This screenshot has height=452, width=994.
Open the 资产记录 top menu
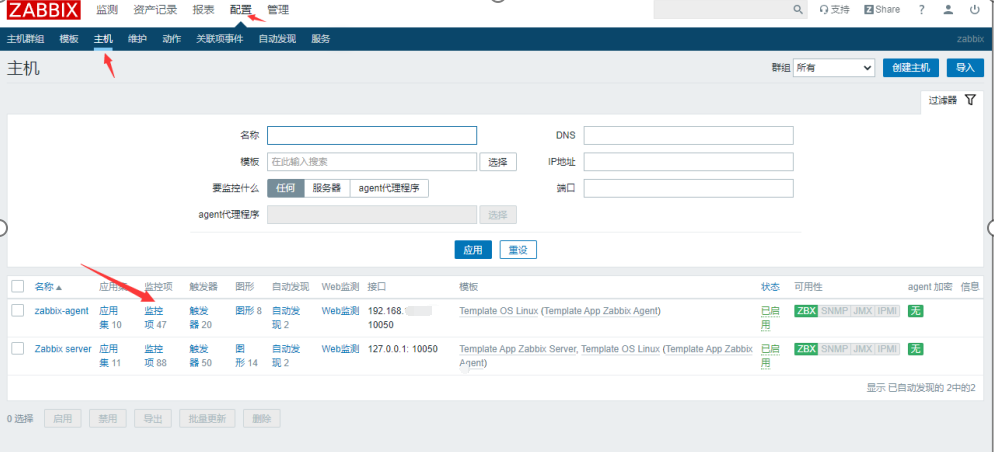point(155,10)
